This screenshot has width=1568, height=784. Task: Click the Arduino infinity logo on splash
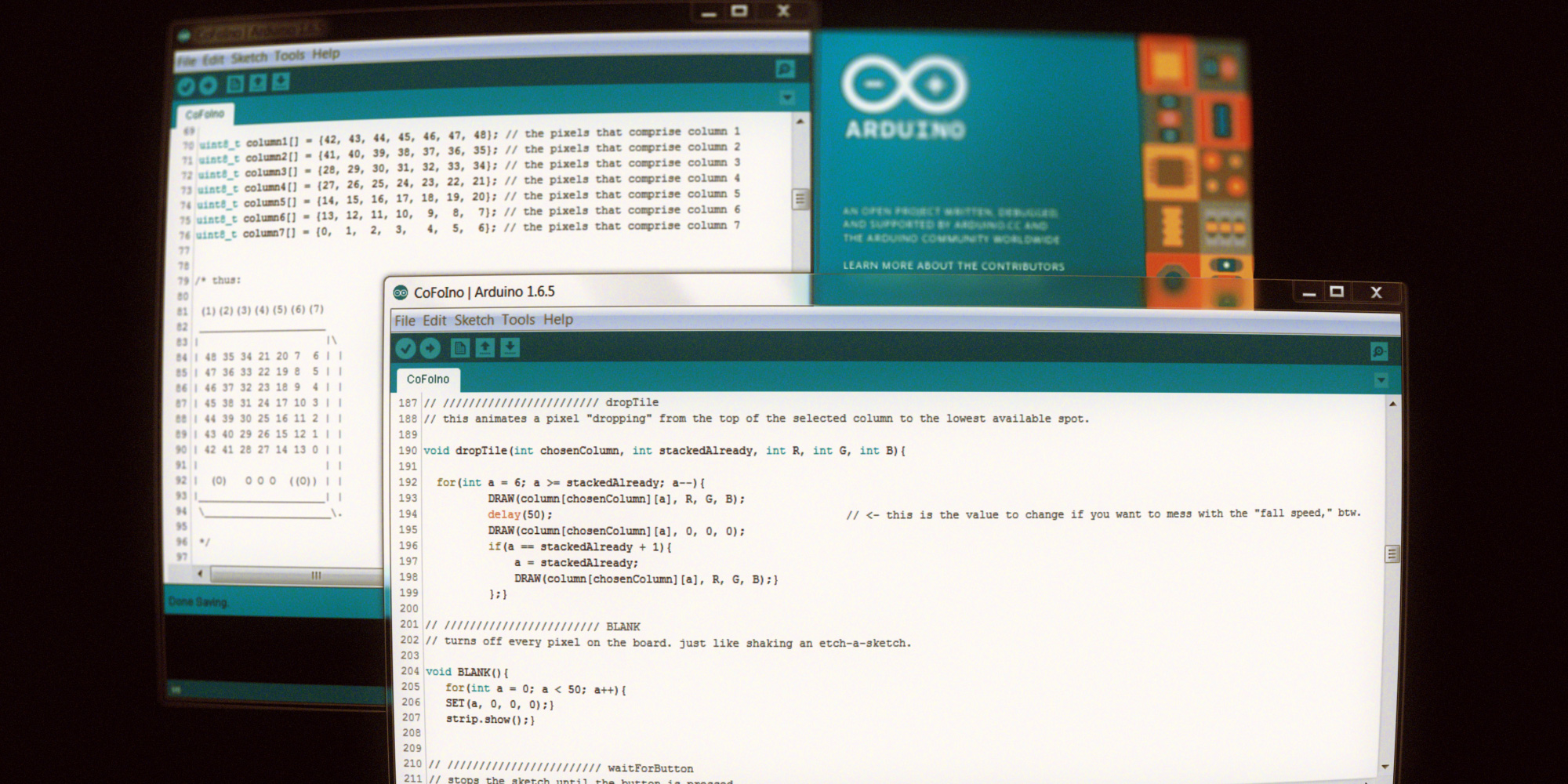click(904, 84)
